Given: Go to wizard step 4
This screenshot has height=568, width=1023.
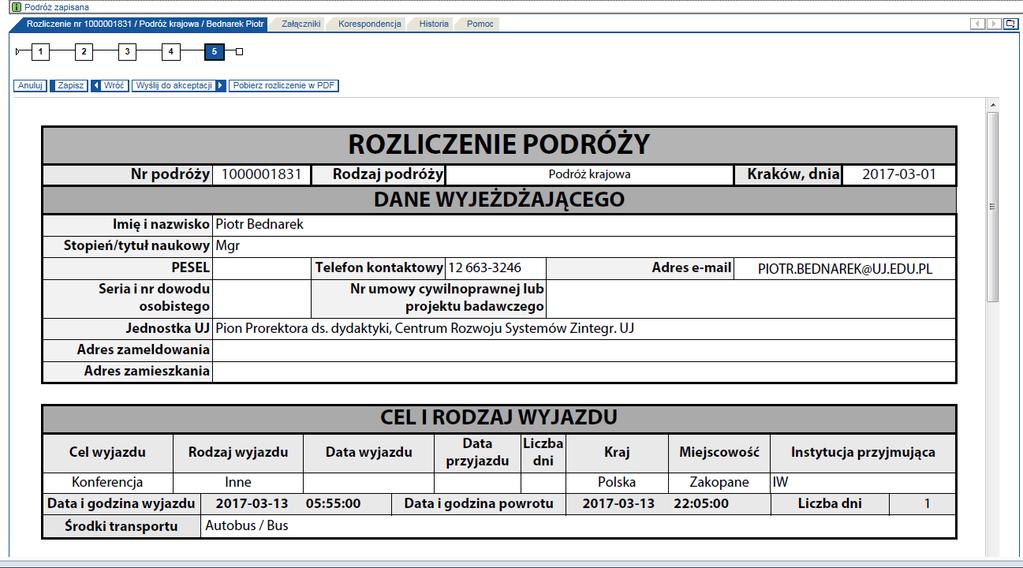Looking at the screenshot, I should coord(170,52).
